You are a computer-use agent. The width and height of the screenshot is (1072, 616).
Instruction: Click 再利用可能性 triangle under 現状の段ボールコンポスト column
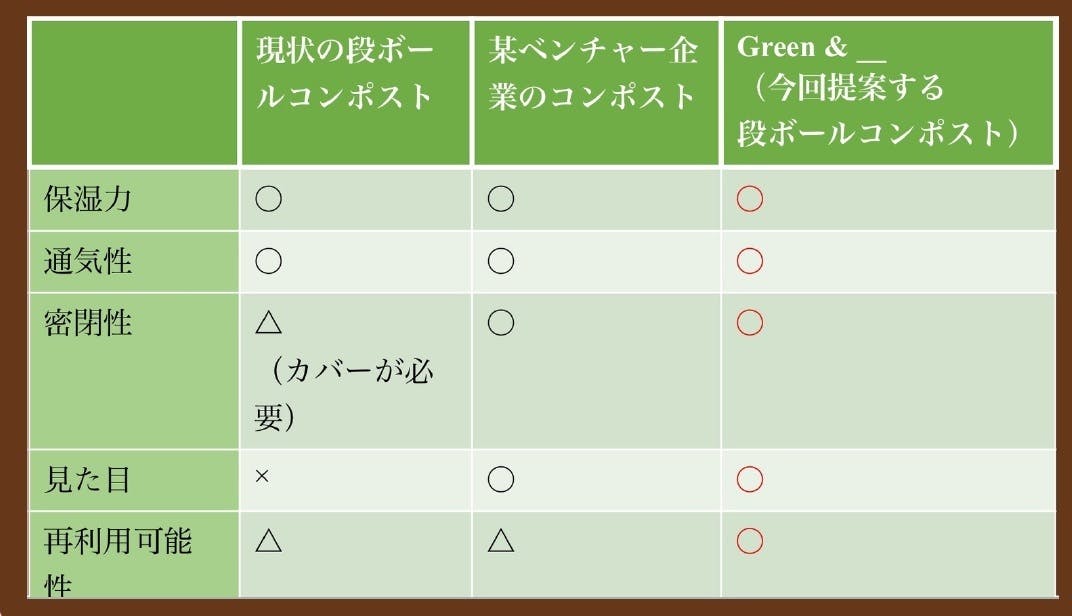[x=268, y=541]
